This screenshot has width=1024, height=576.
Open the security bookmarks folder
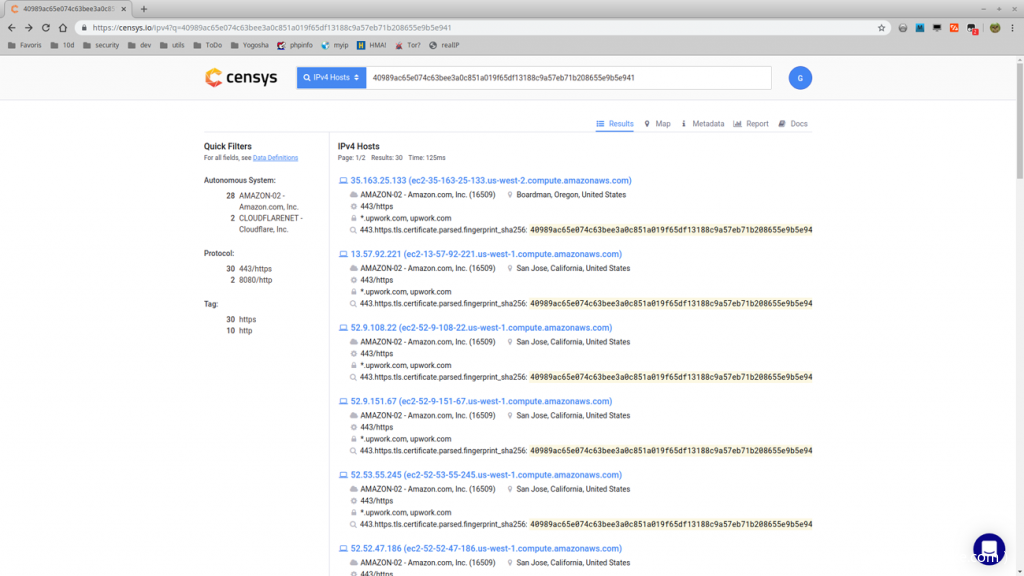pyautogui.click(x=101, y=45)
